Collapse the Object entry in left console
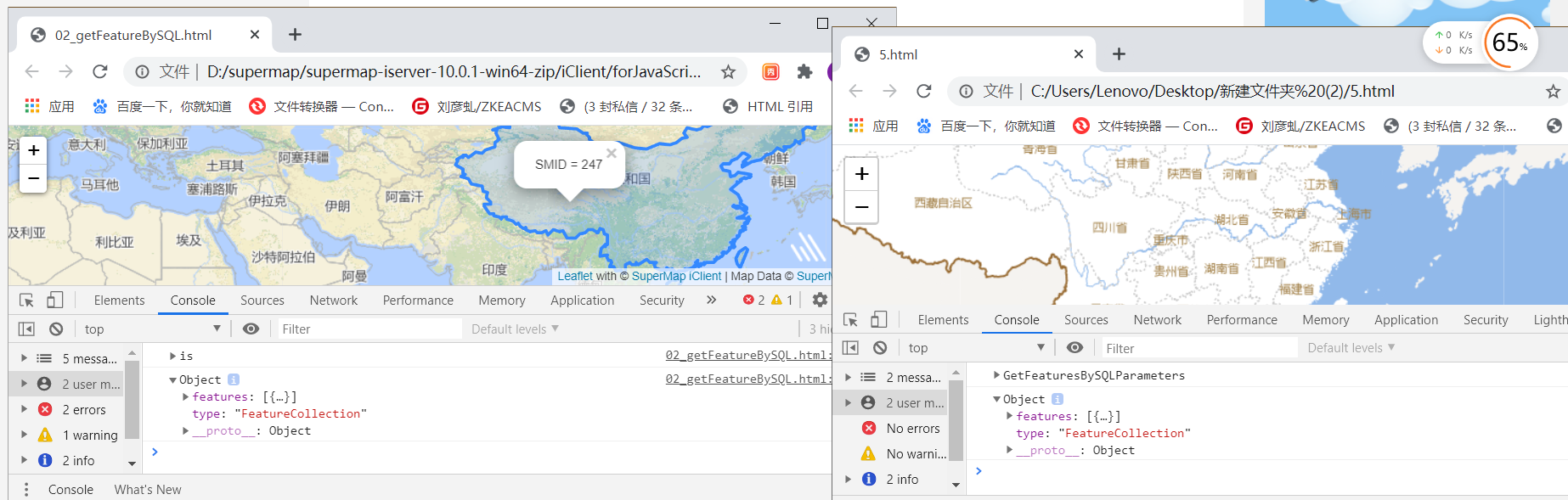This screenshot has width=1568, height=500. (x=172, y=379)
